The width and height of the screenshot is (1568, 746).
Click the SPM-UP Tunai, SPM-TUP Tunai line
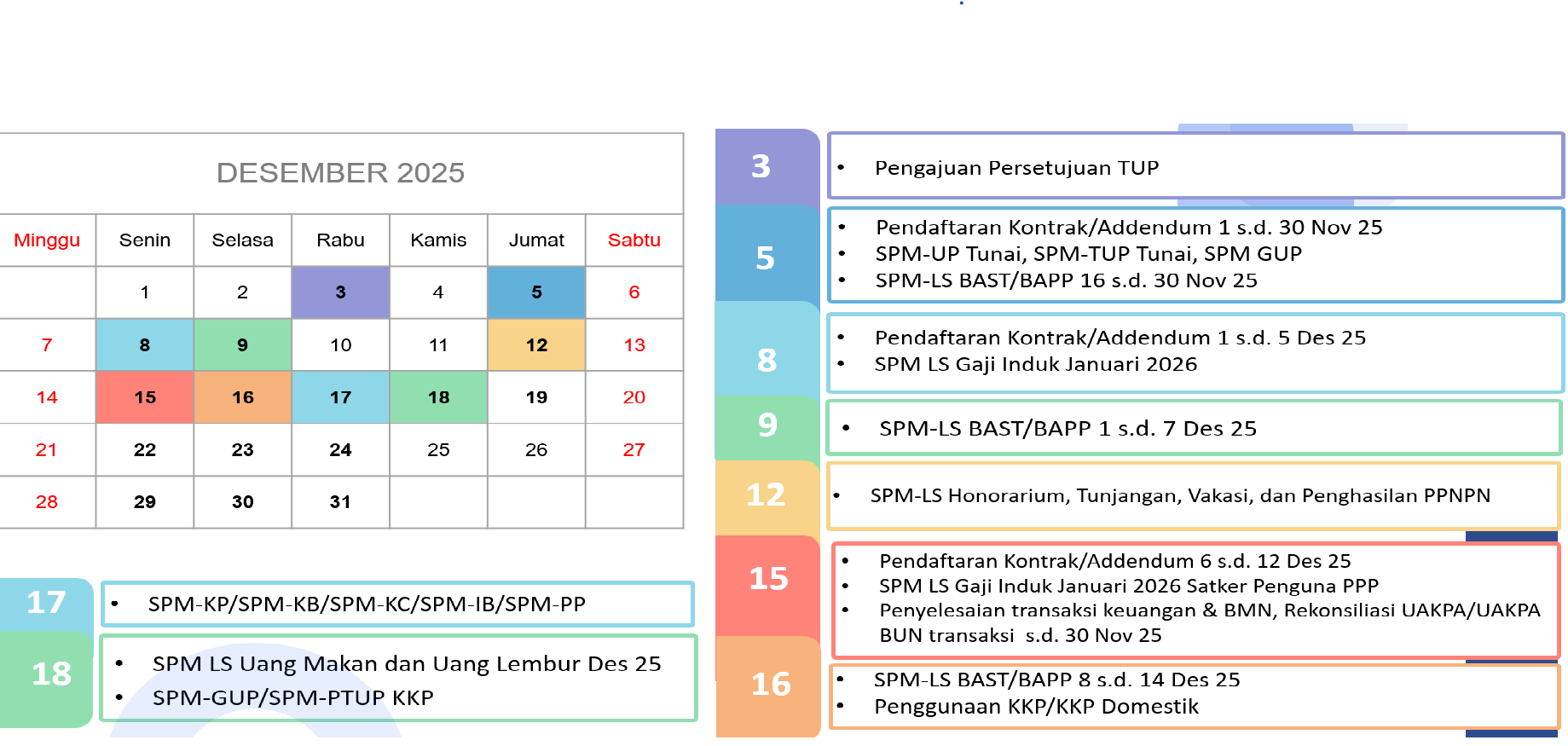coord(1088,254)
